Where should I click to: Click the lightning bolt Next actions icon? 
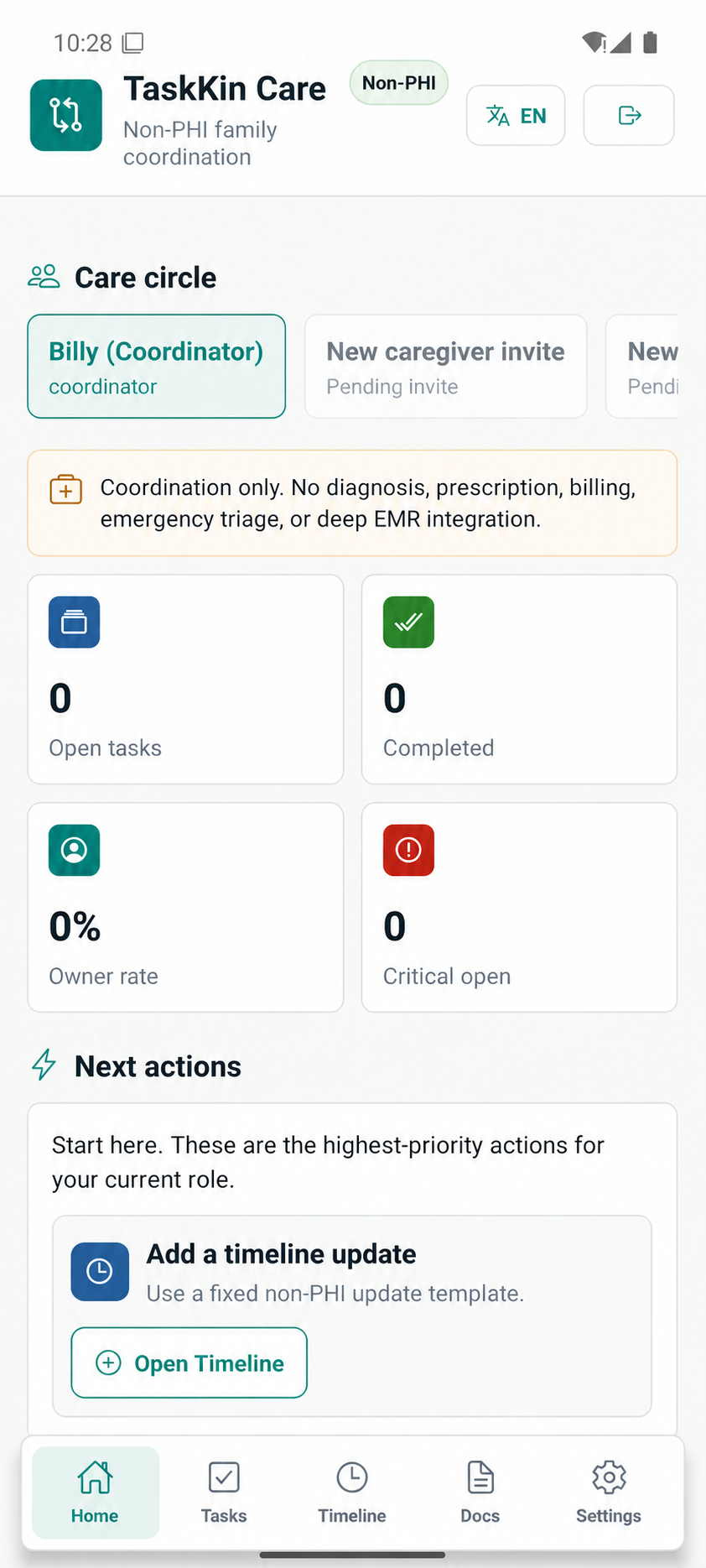click(x=44, y=1065)
